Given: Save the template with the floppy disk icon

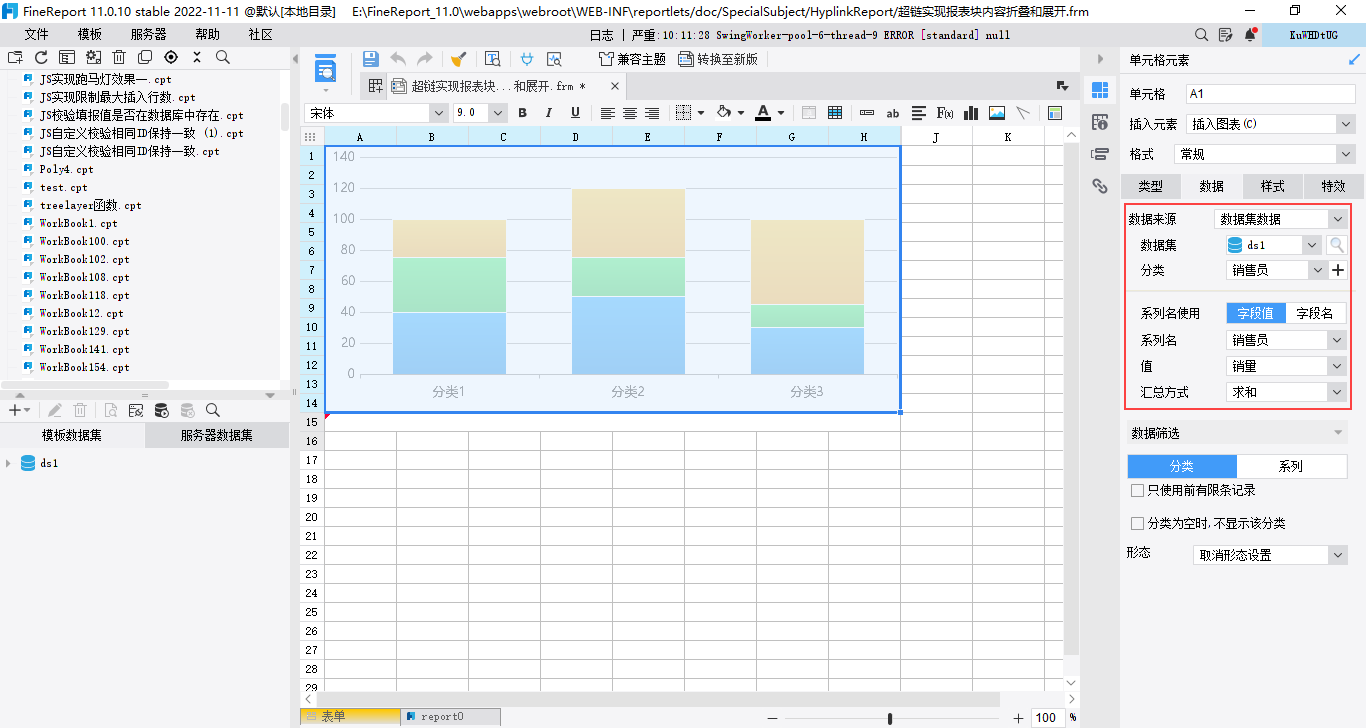Looking at the screenshot, I should point(370,59).
